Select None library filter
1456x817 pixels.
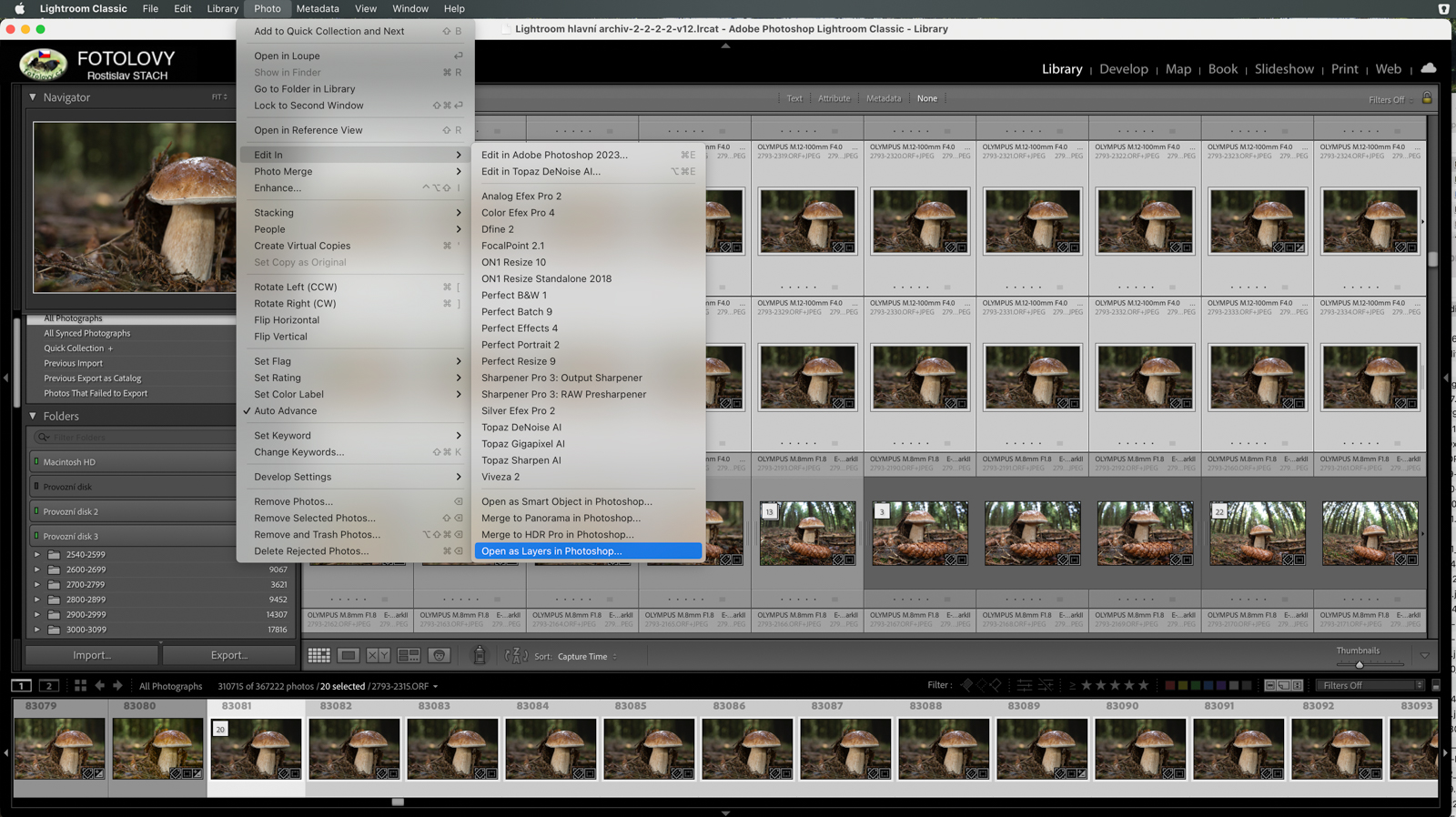927,98
